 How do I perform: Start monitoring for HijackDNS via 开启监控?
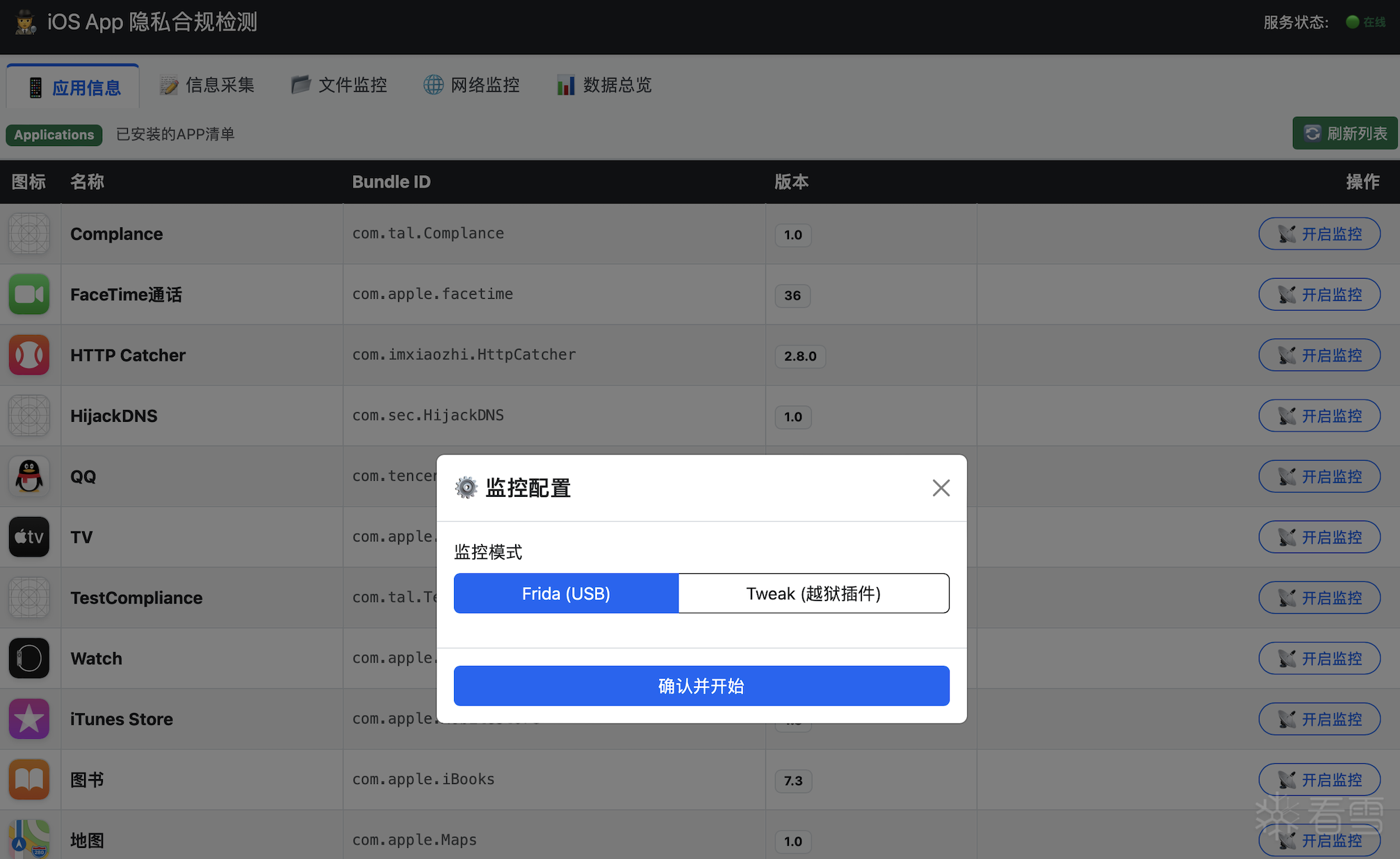click(x=1319, y=416)
